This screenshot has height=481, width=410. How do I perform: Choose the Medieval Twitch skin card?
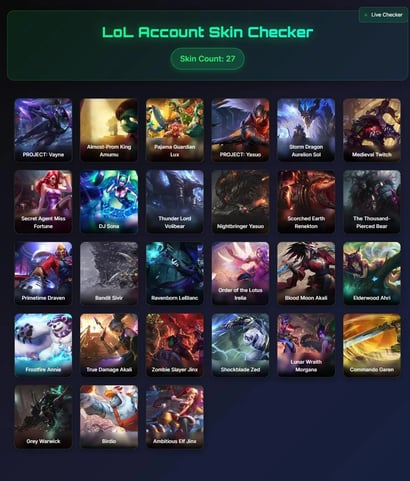(372, 130)
